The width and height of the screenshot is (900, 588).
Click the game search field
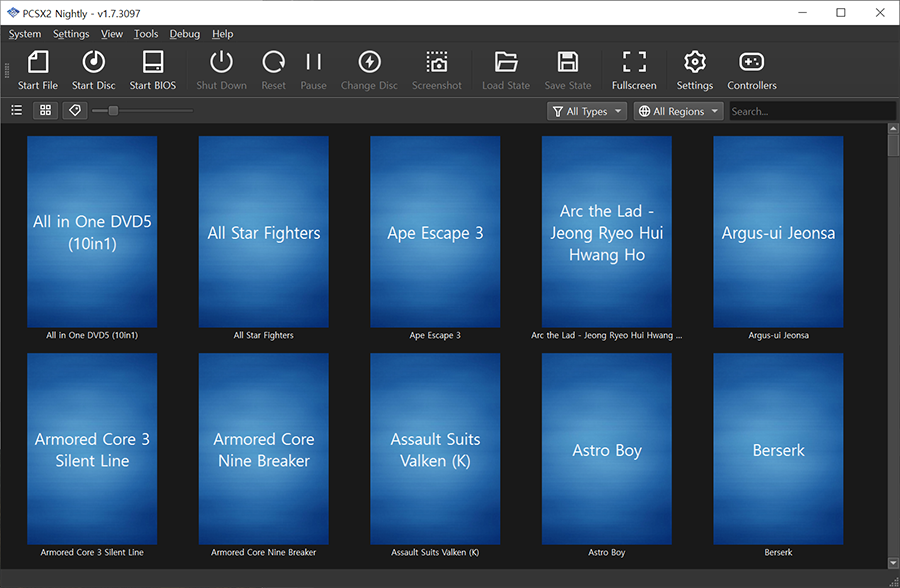pos(803,111)
